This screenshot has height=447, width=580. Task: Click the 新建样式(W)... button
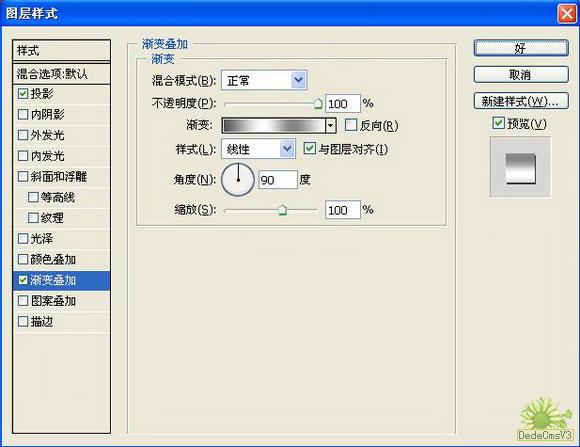tap(521, 101)
